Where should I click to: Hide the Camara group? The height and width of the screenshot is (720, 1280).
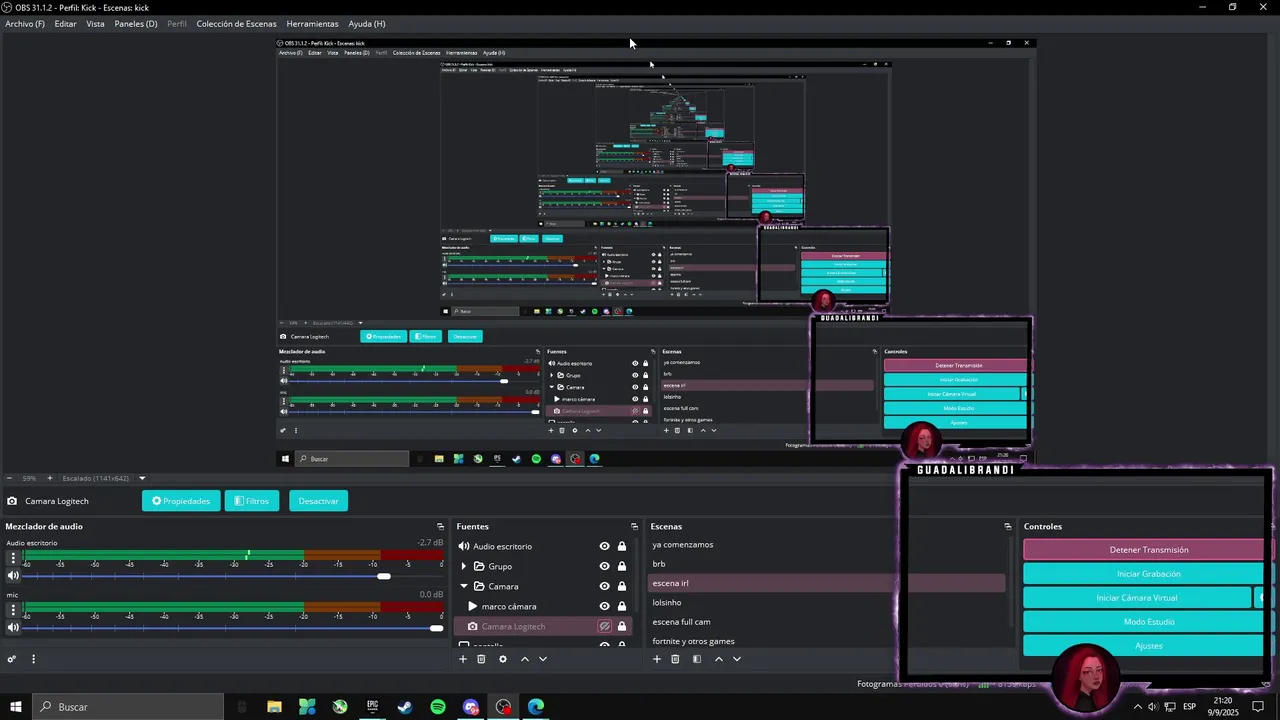tap(604, 586)
